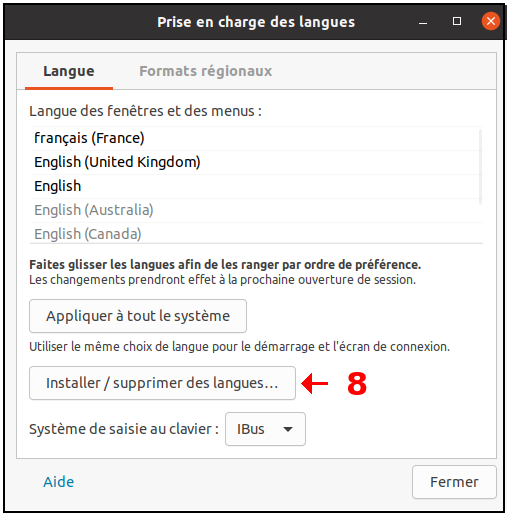
Task: Click the language list vertical scrollbar
Action: click(x=480, y=167)
